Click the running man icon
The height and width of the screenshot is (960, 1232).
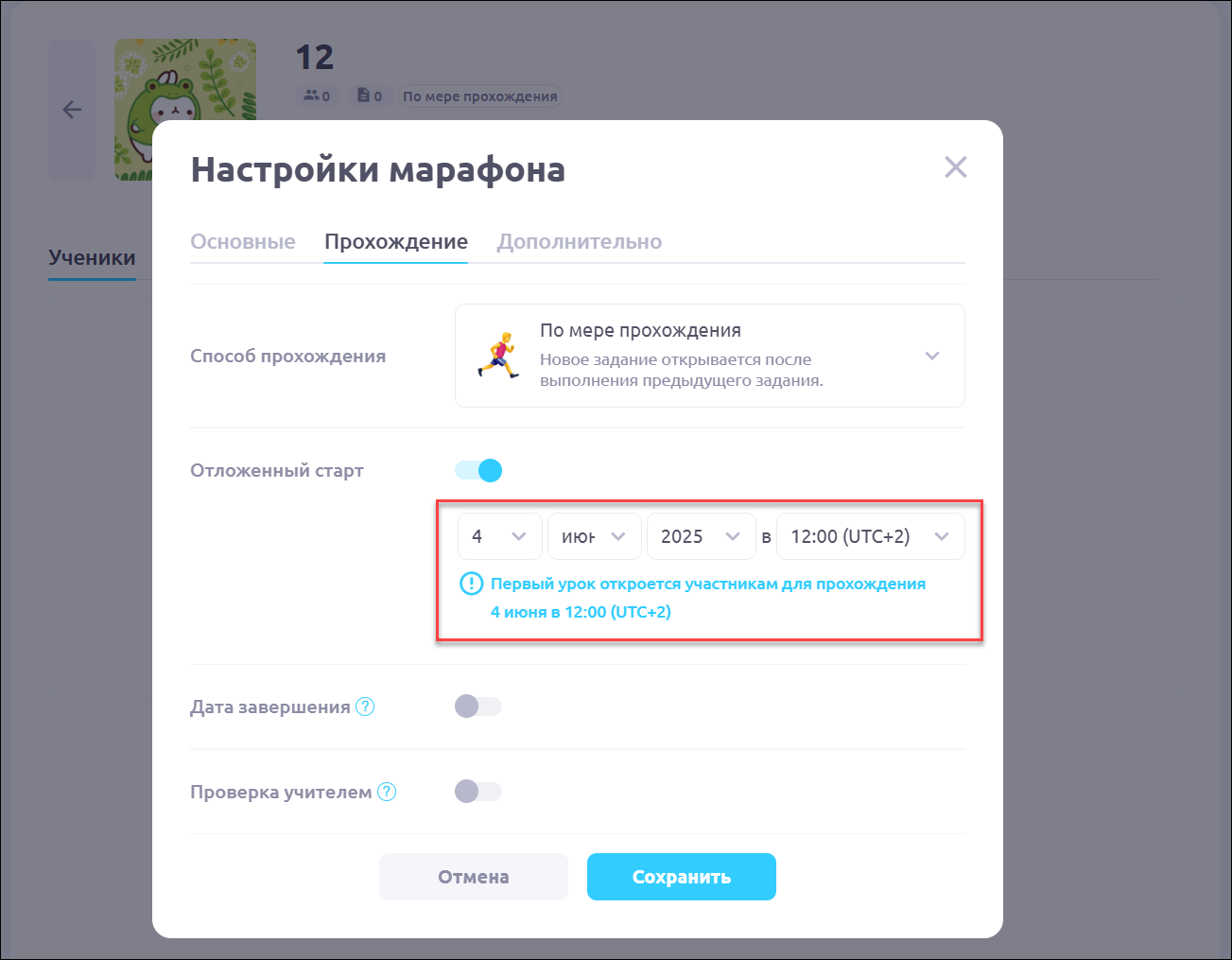(498, 356)
